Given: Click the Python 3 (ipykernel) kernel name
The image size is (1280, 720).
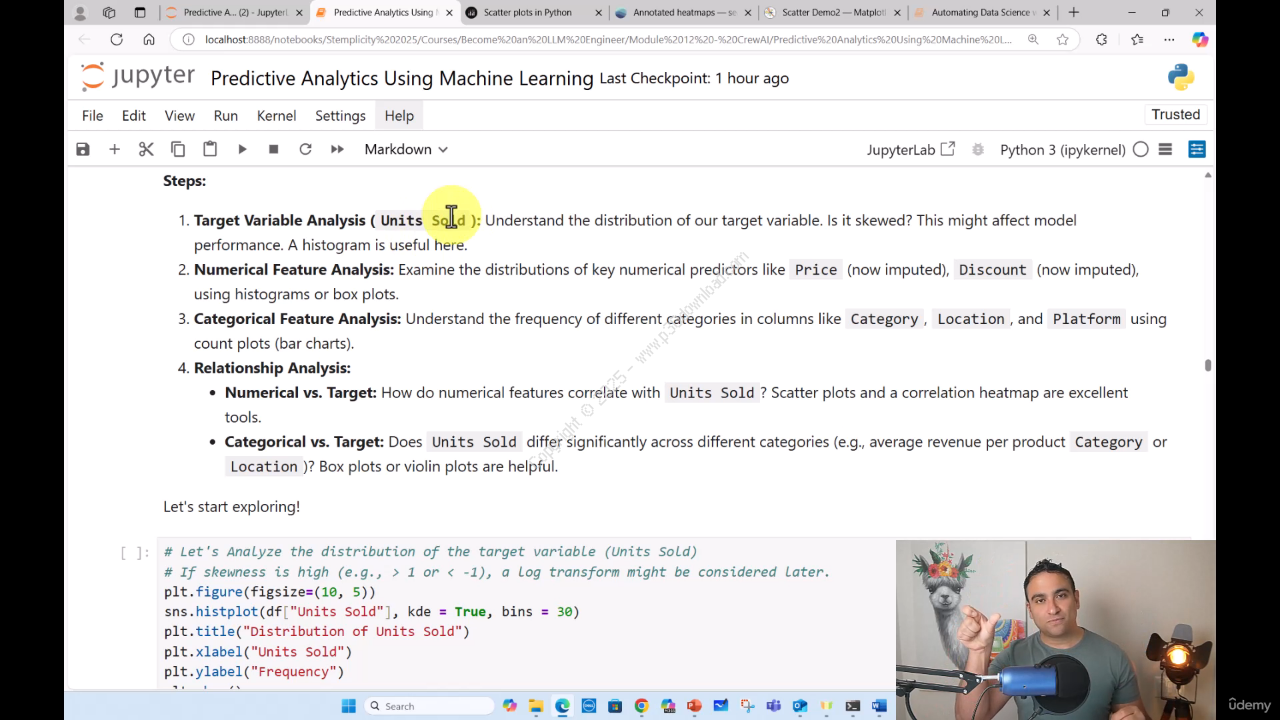Looking at the screenshot, I should point(1063,149).
